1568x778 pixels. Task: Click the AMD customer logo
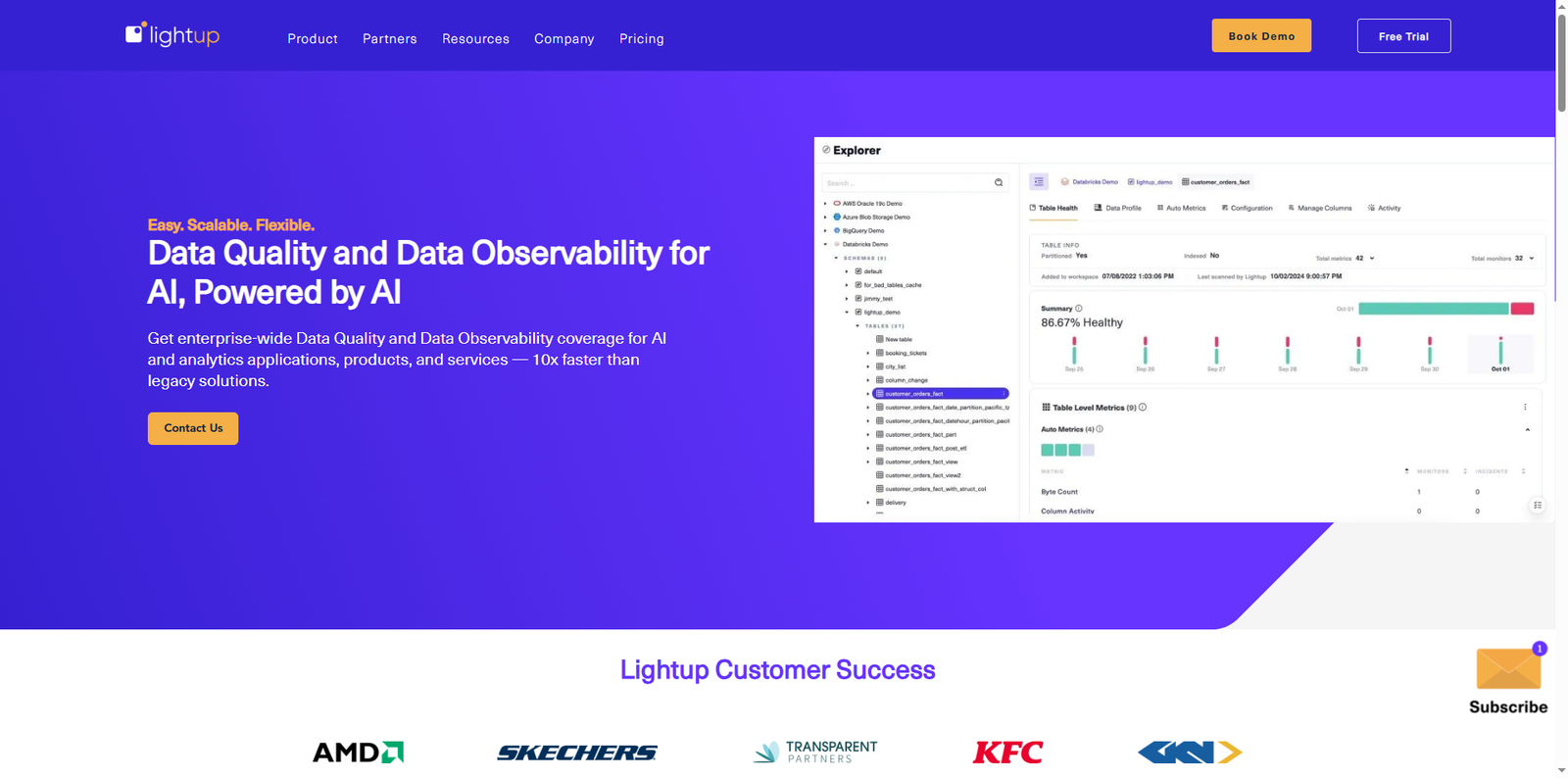358,753
